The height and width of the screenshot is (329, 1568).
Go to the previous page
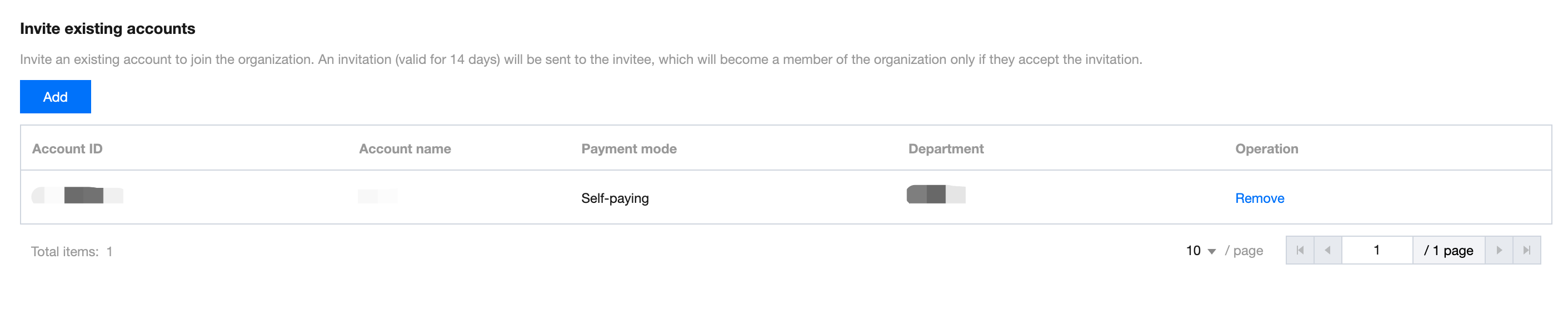[x=1327, y=251]
